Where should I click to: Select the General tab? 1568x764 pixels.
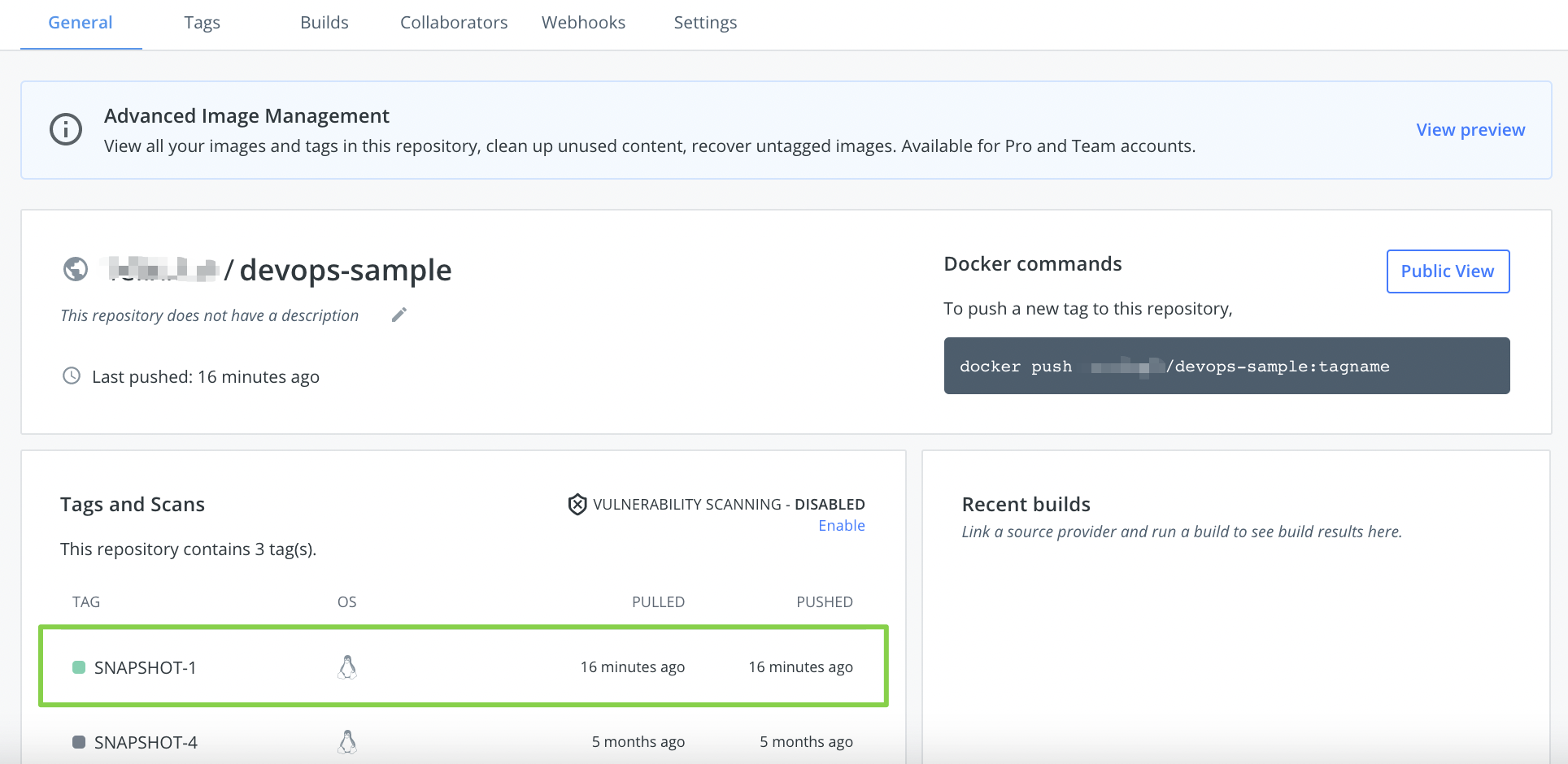click(x=80, y=22)
